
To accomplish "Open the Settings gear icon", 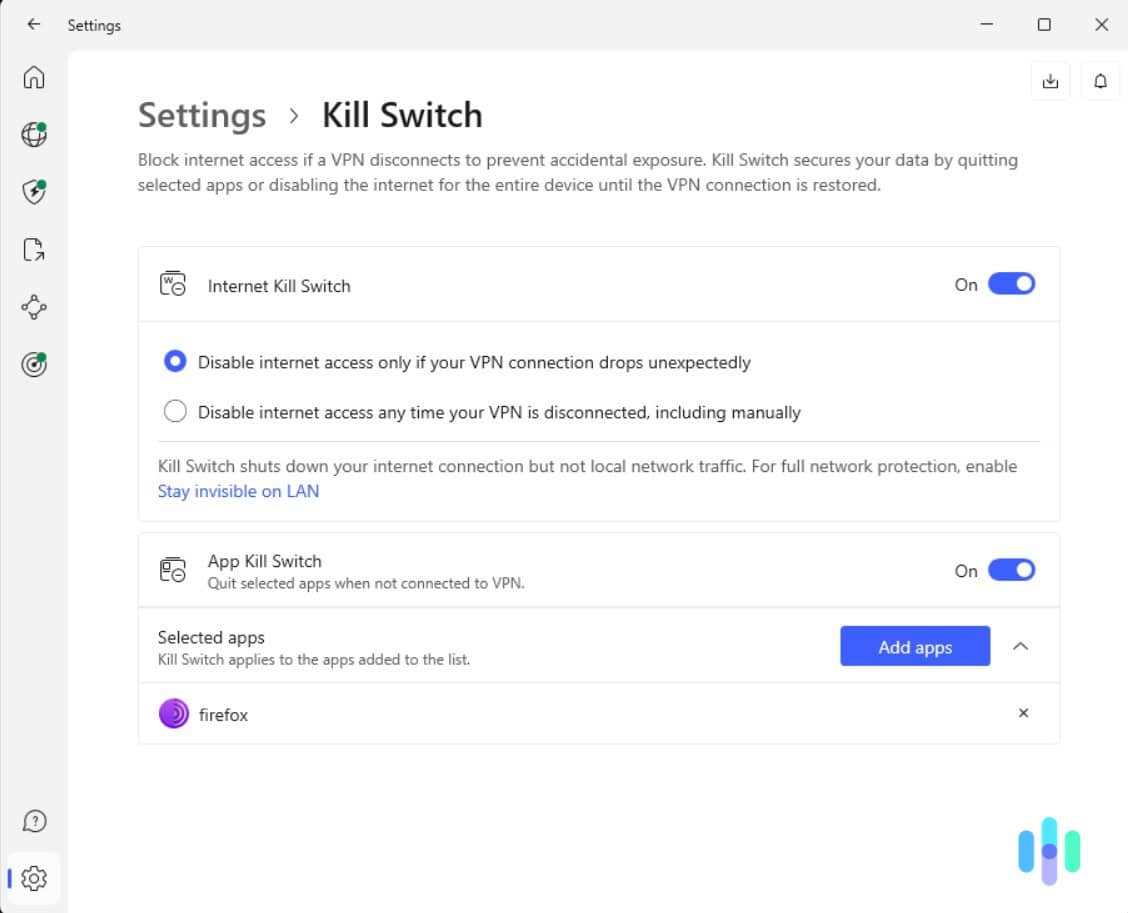I will point(34,878).
